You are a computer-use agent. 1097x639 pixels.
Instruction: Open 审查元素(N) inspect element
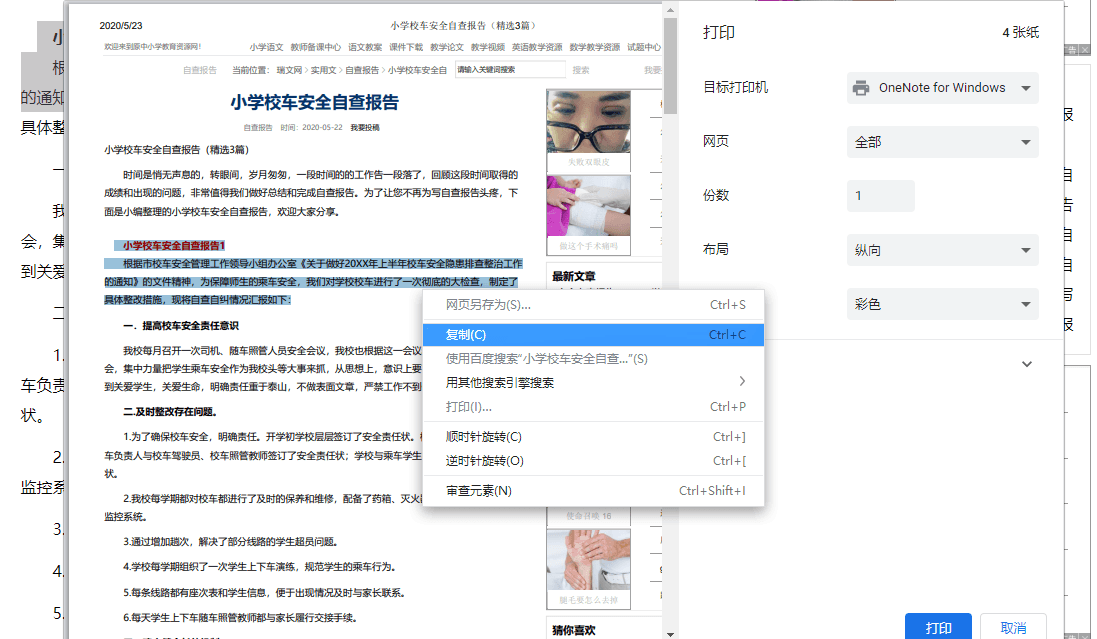click(x=593, y=491)
